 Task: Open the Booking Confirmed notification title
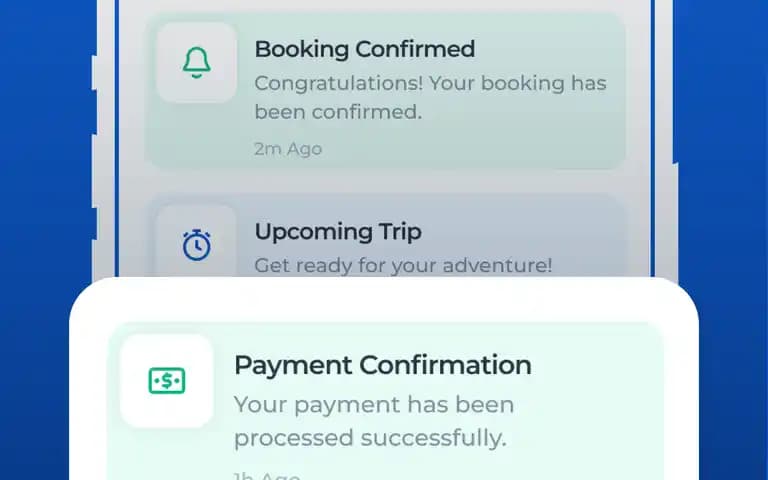click(x=364, y=49)
